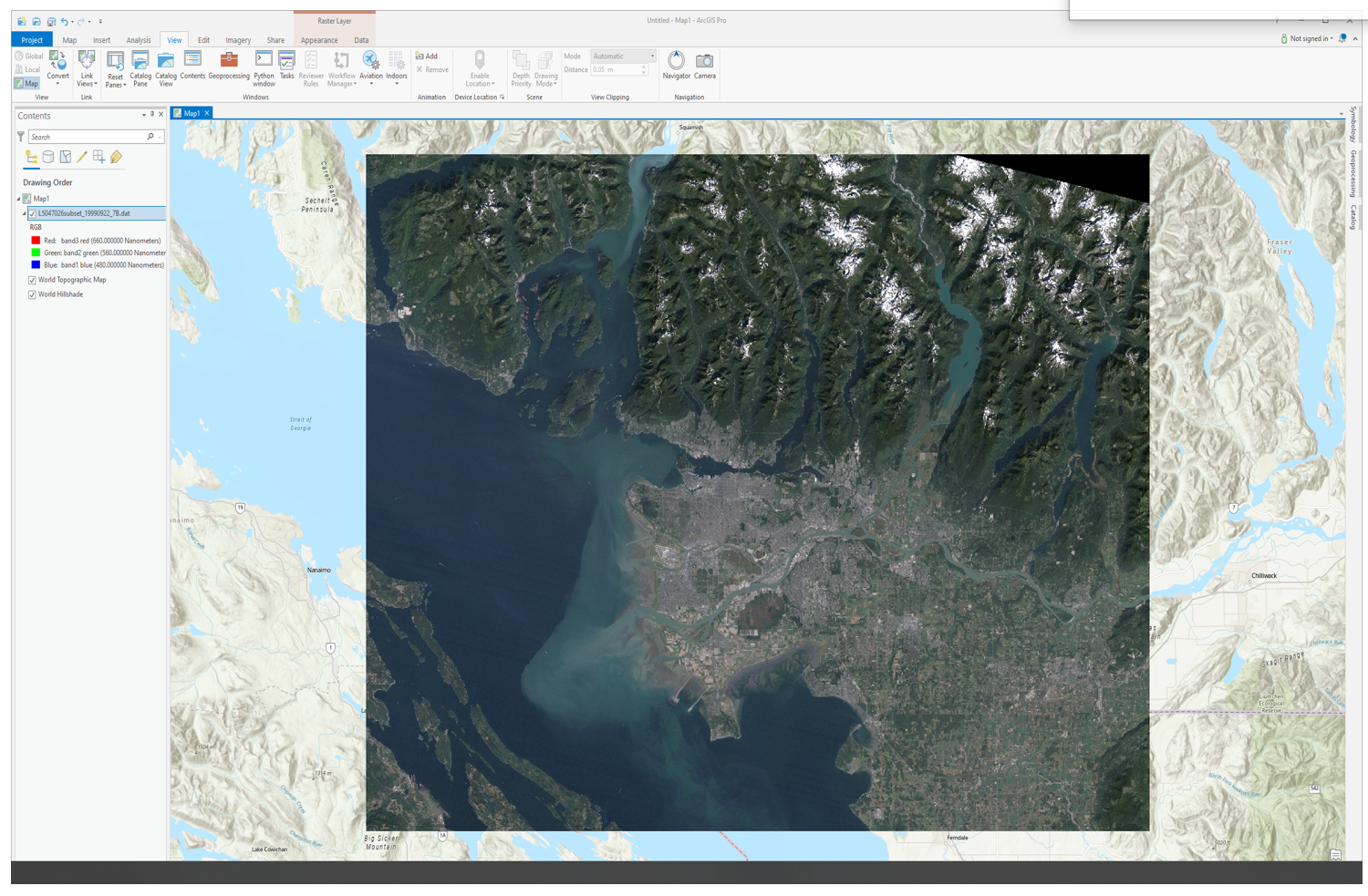Toggle World Hillshade layer visibility
The height and width of the screenshot is (896, 1368).
tap(32, 295)
